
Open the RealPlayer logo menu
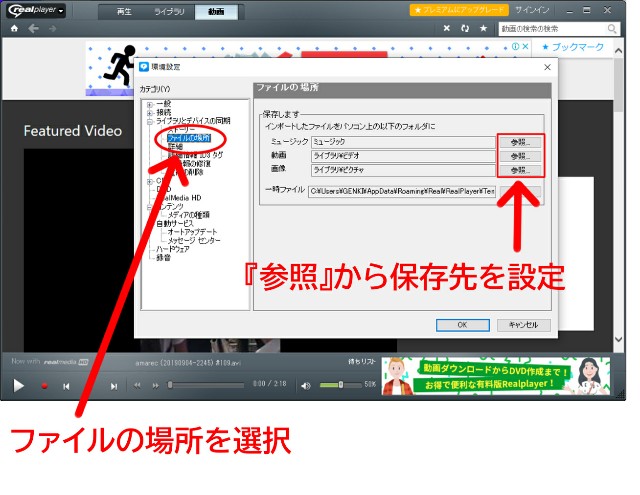click(x=36, y=10)
